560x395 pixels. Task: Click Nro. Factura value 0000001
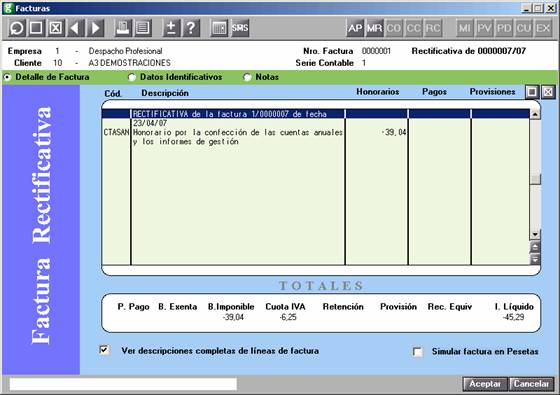(x=376, y=51)
